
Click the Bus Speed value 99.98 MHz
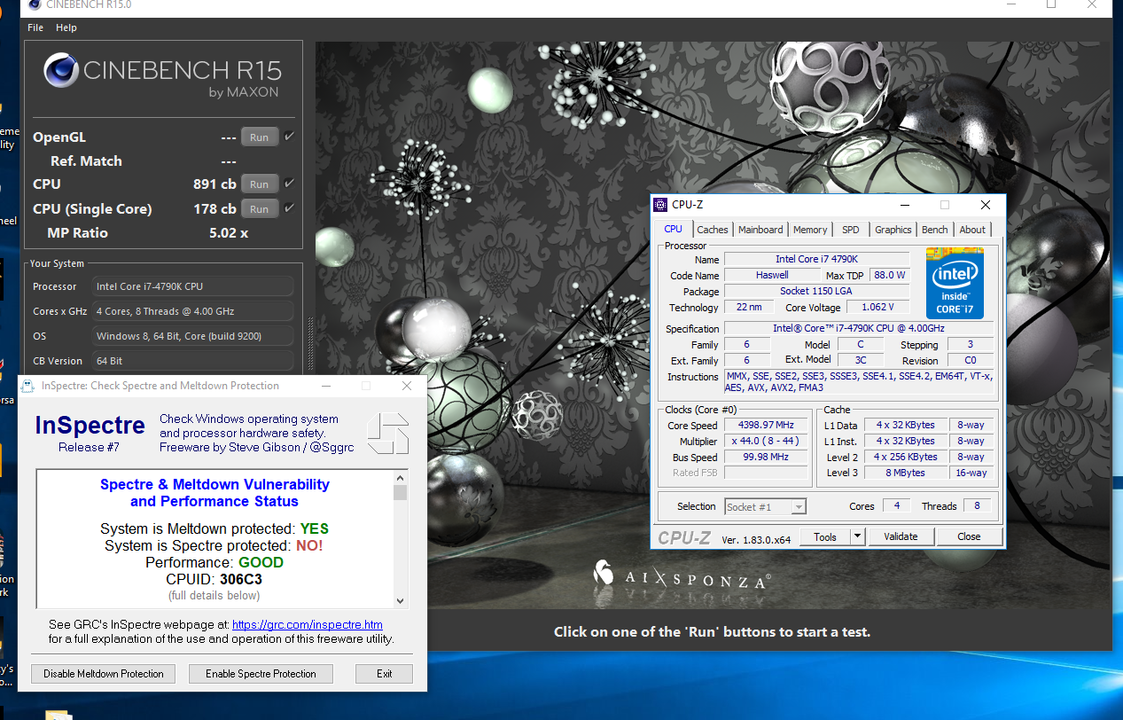coord(766,456)
